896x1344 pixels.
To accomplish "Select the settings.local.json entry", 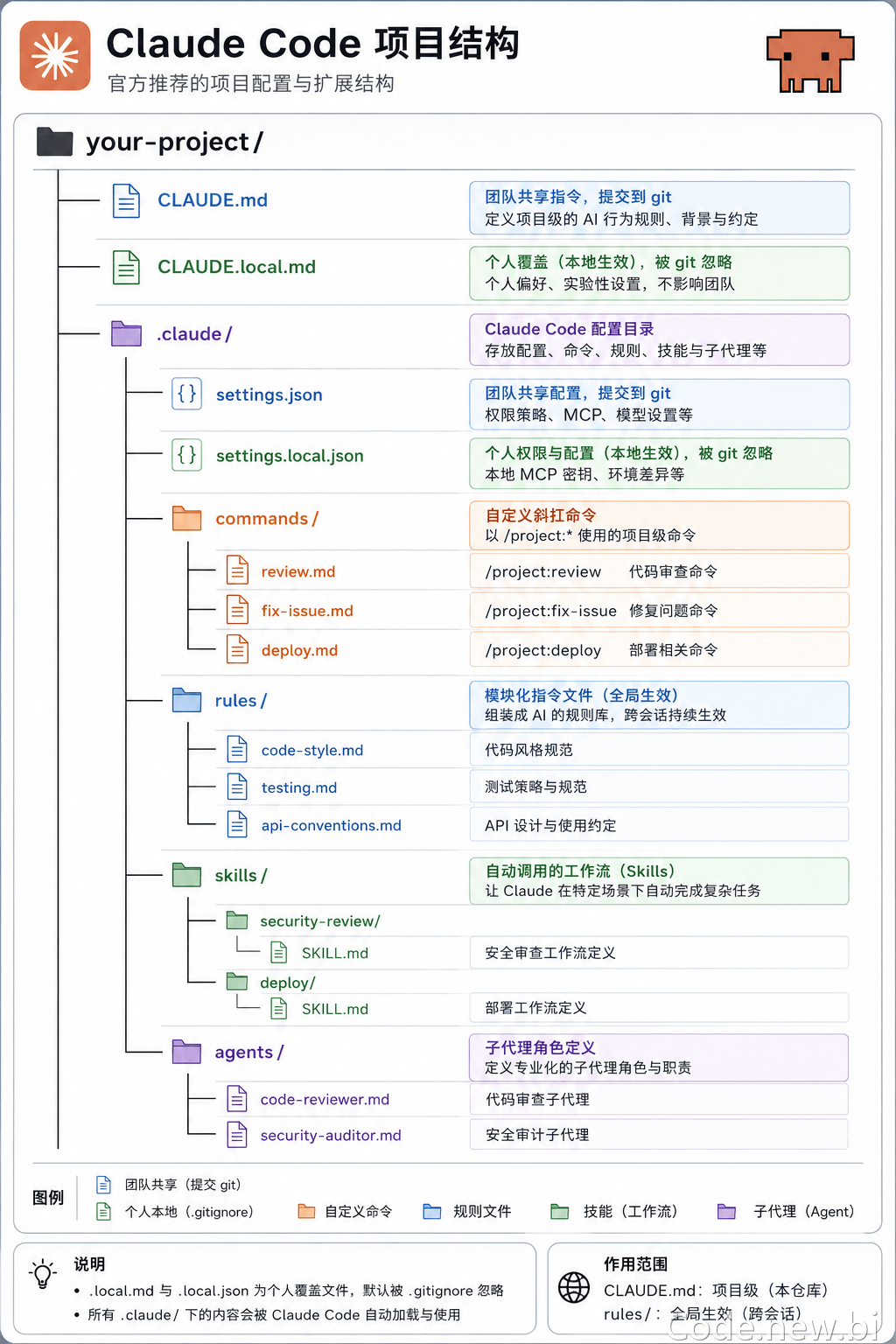I will (290, 456).
